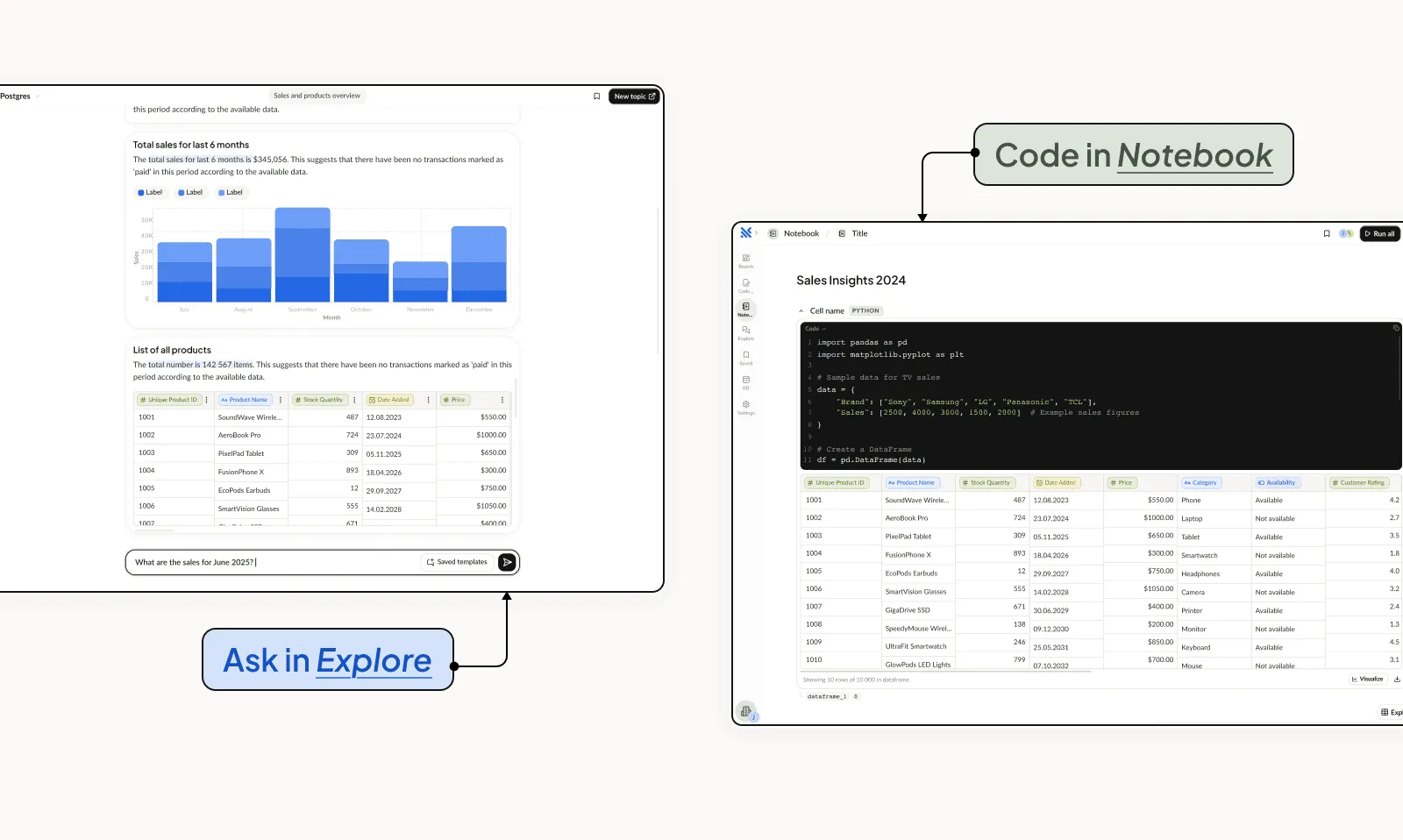Viewport: 1403px width, 840px height.
Task: Open Saved templates in the question box
Action: pyautogui.click(x=457, y=562)
